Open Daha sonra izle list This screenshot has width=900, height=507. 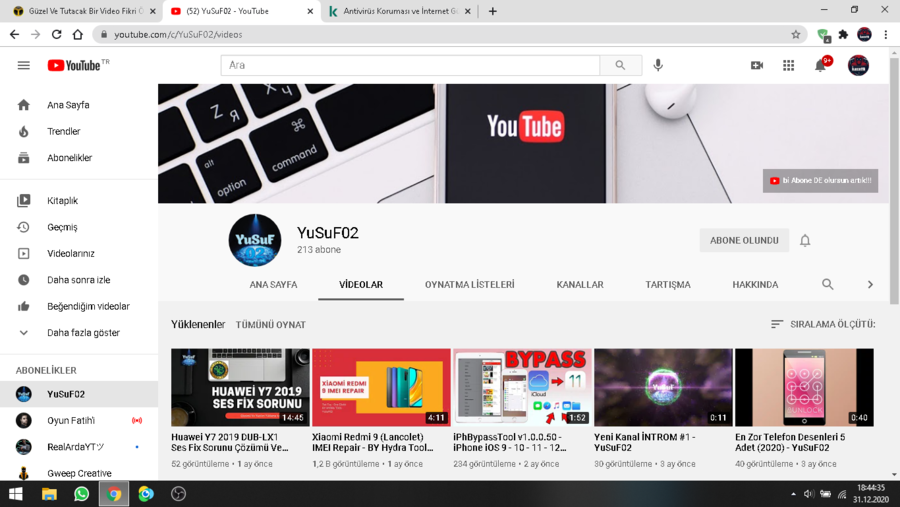(x=79, y=280)
